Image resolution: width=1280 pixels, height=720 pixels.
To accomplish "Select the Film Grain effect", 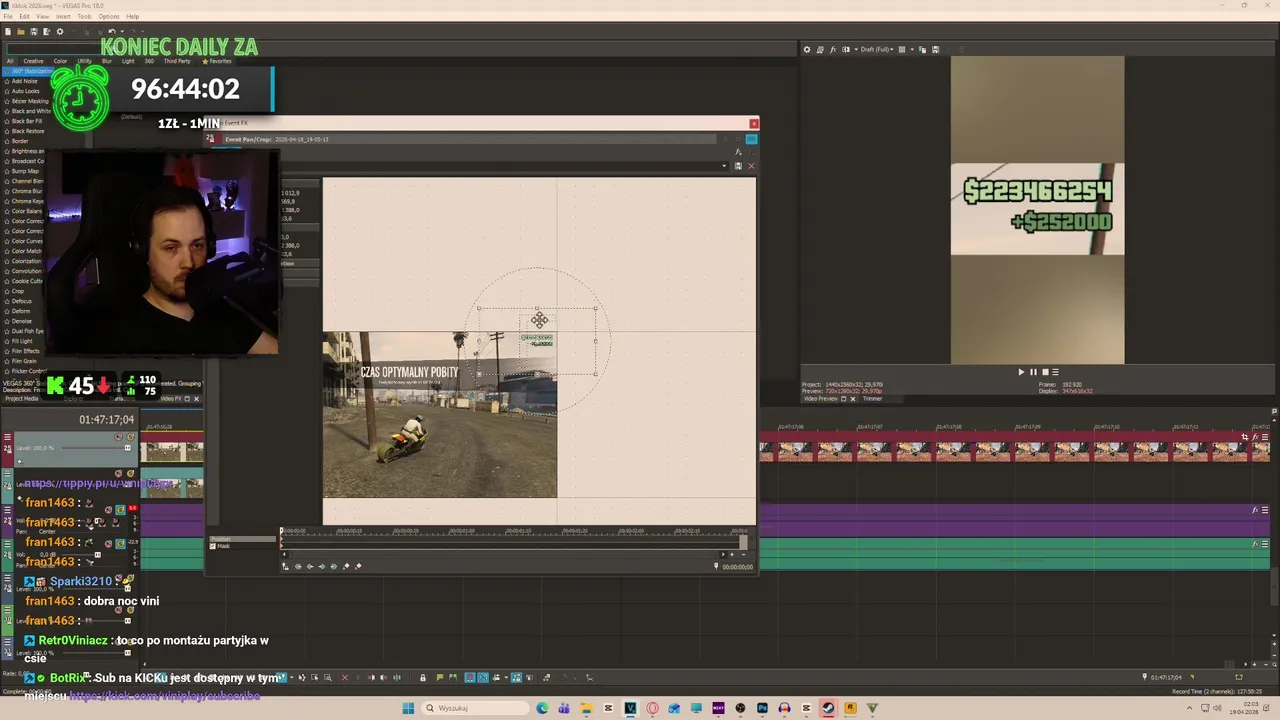I will (x=24, y=361).
